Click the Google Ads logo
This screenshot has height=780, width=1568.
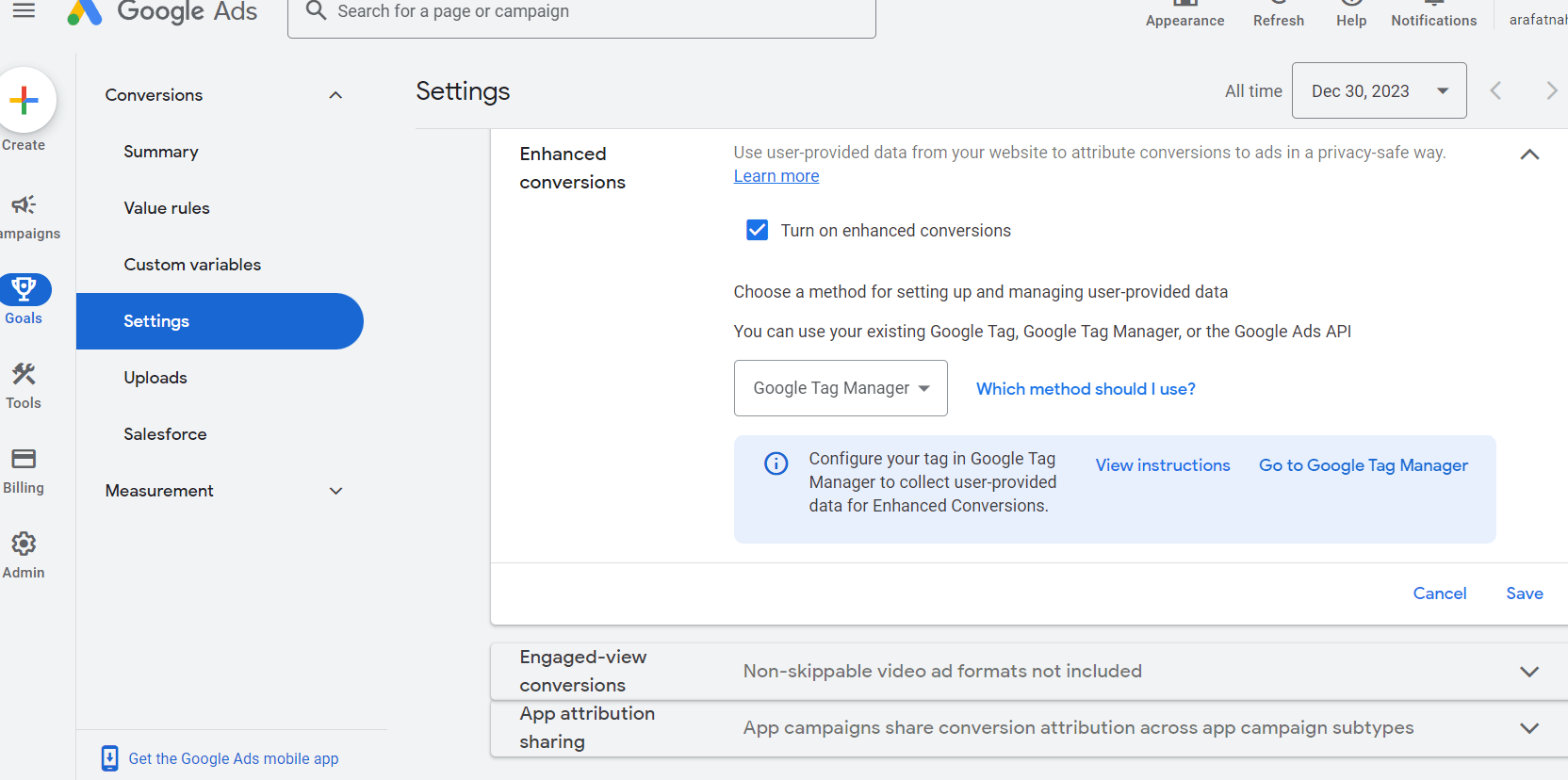[162, 11]
